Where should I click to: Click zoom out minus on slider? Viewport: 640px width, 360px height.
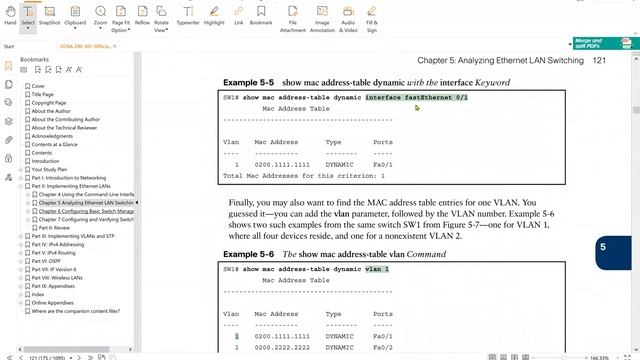(x=534, y=358)
